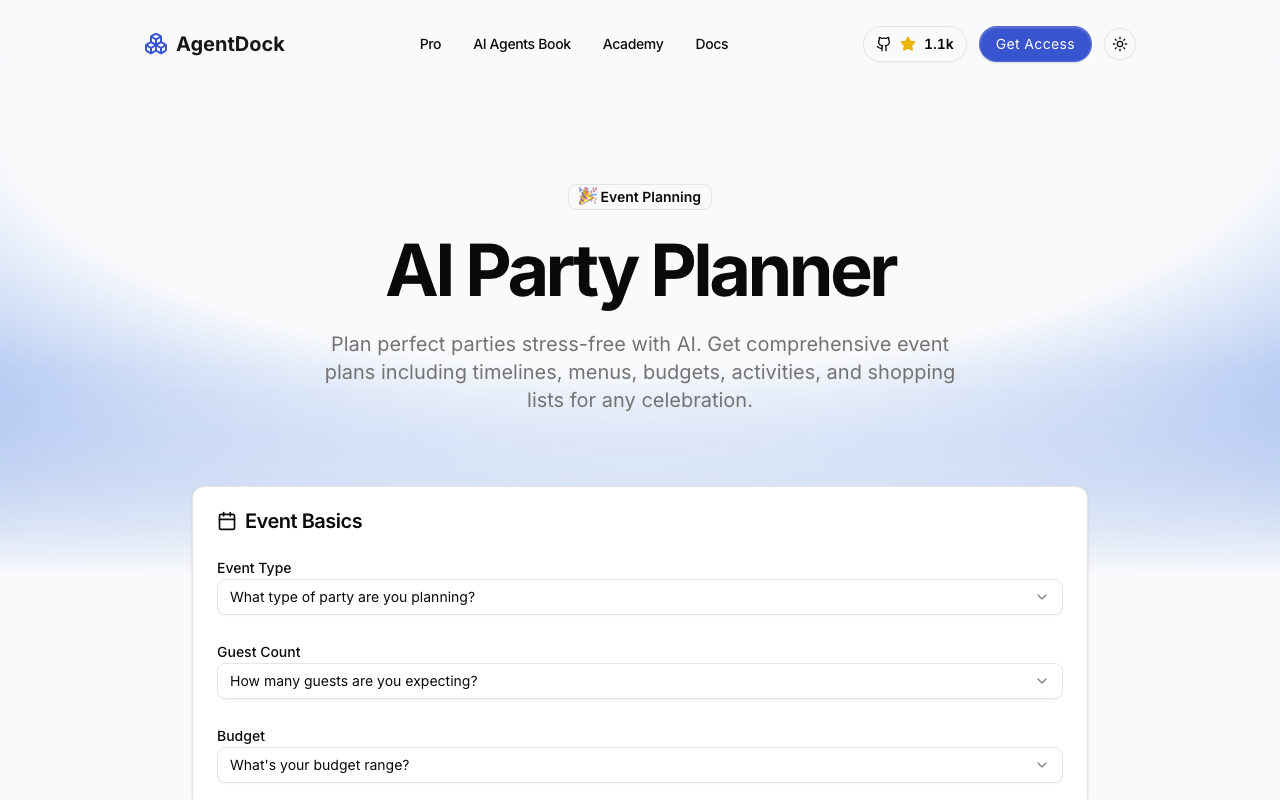This screenshot has height=800, width=1280.
Task: Open the Budget range dropdown
Action: [640, 765]
